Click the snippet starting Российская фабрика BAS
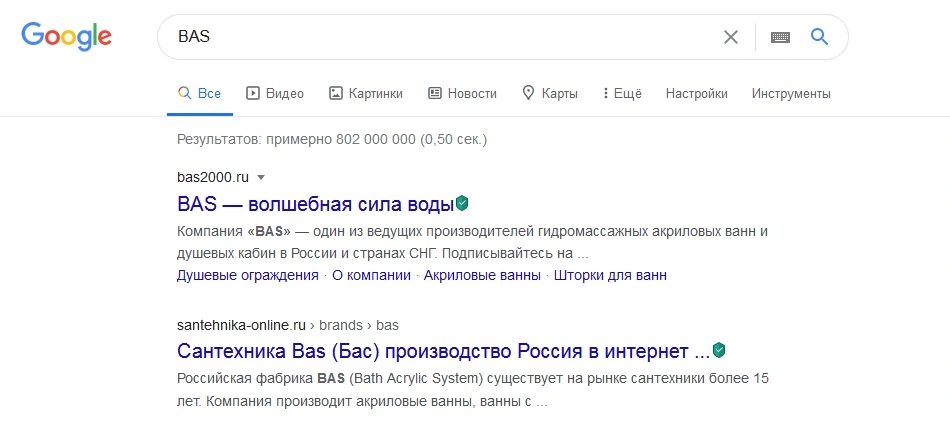 473,390
